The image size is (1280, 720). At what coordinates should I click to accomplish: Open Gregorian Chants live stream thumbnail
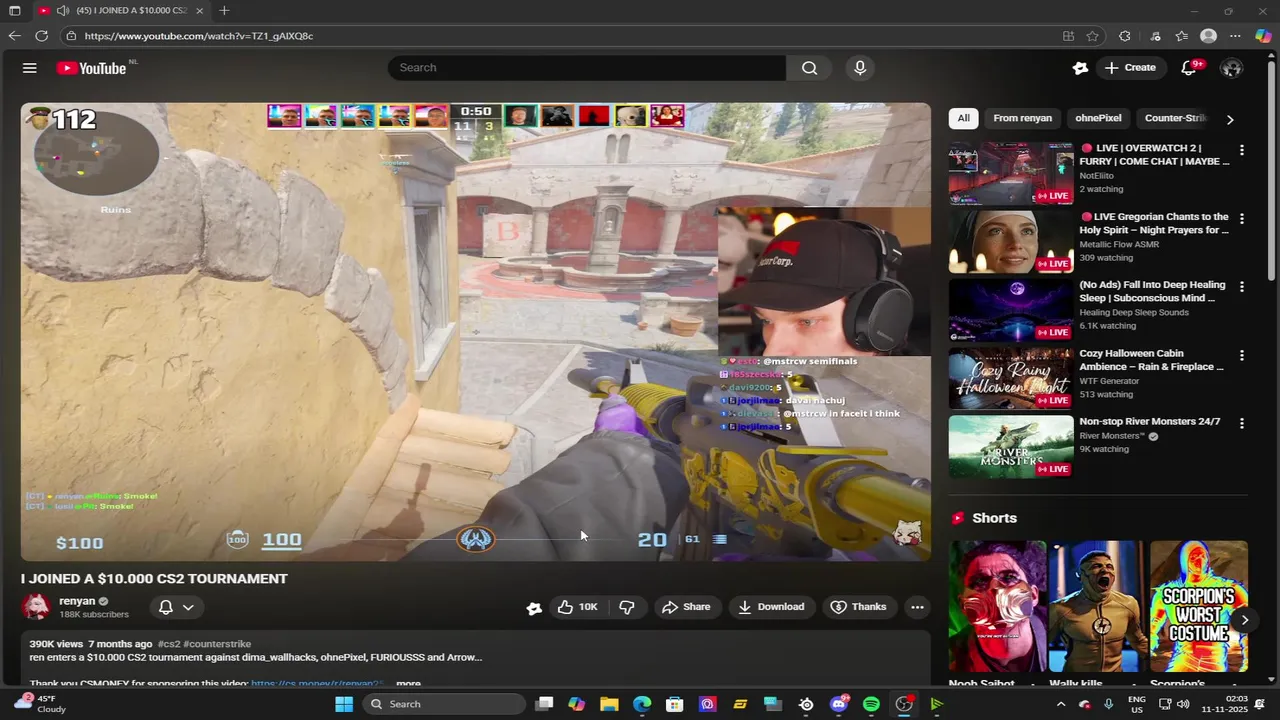coord(1011,241)
